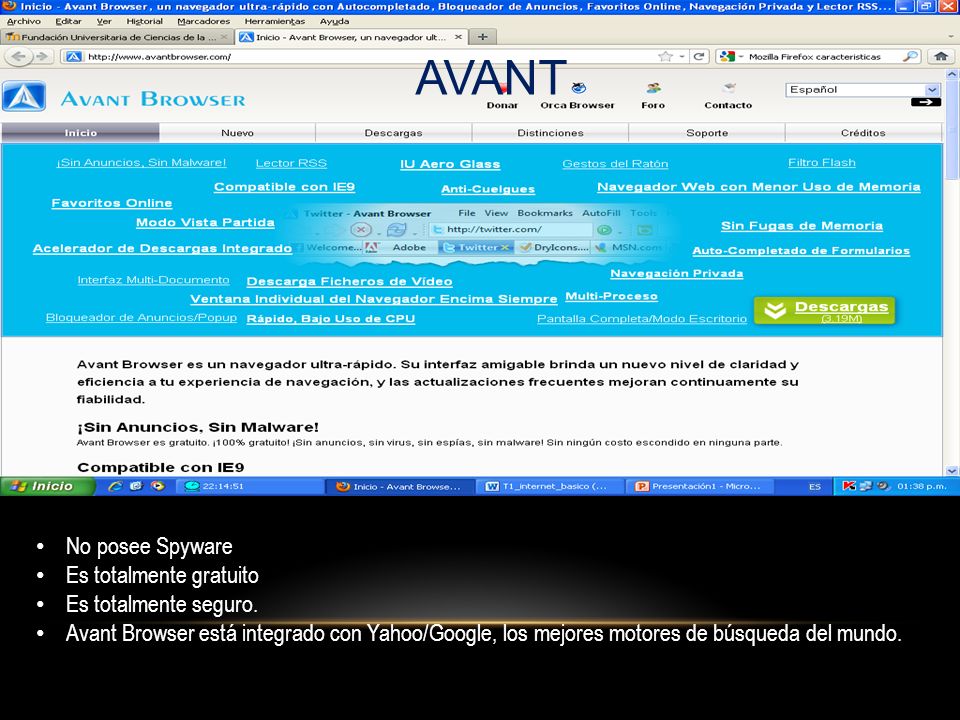Click the Donar link
This screenshot has height=720, width=960.
[x=502, y=105]
